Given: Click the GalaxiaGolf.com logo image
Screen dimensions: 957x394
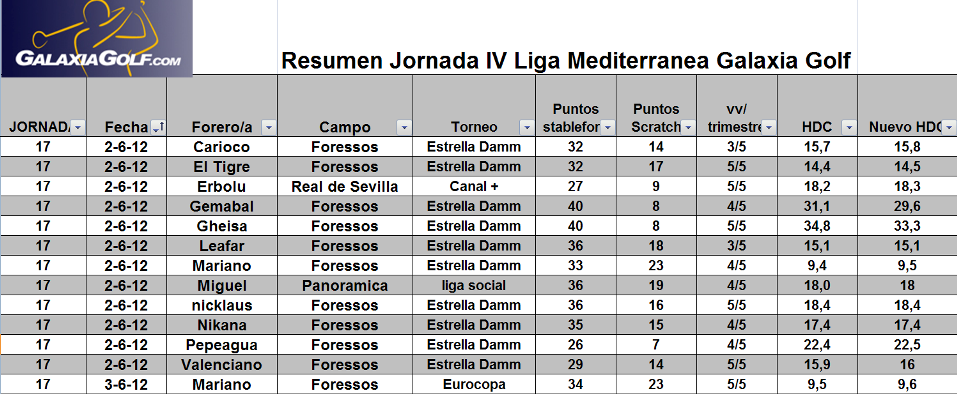Looking at the screenshot, I should pyautogui.click(x=96, y=38).
